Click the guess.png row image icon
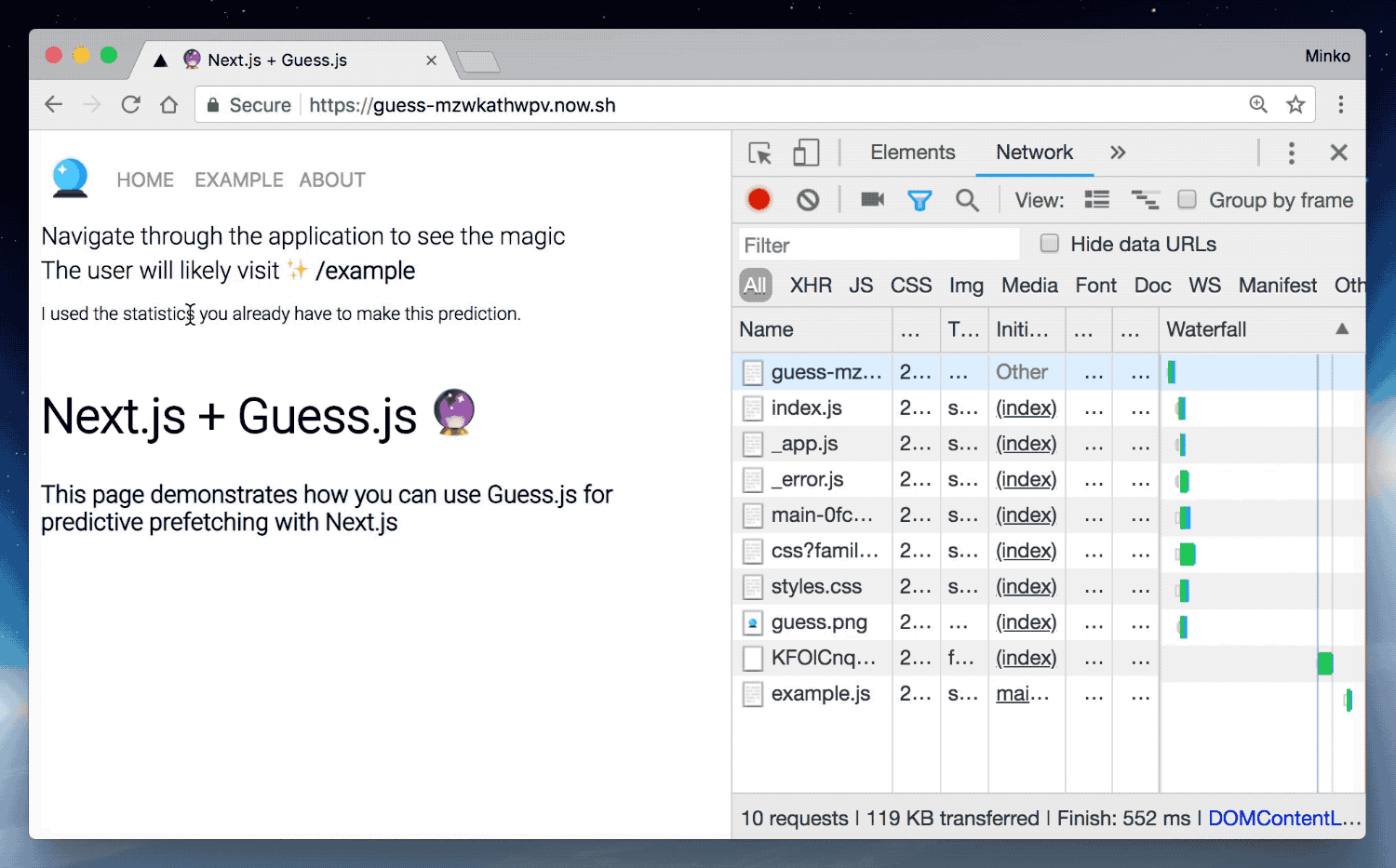 pos(753,622)
